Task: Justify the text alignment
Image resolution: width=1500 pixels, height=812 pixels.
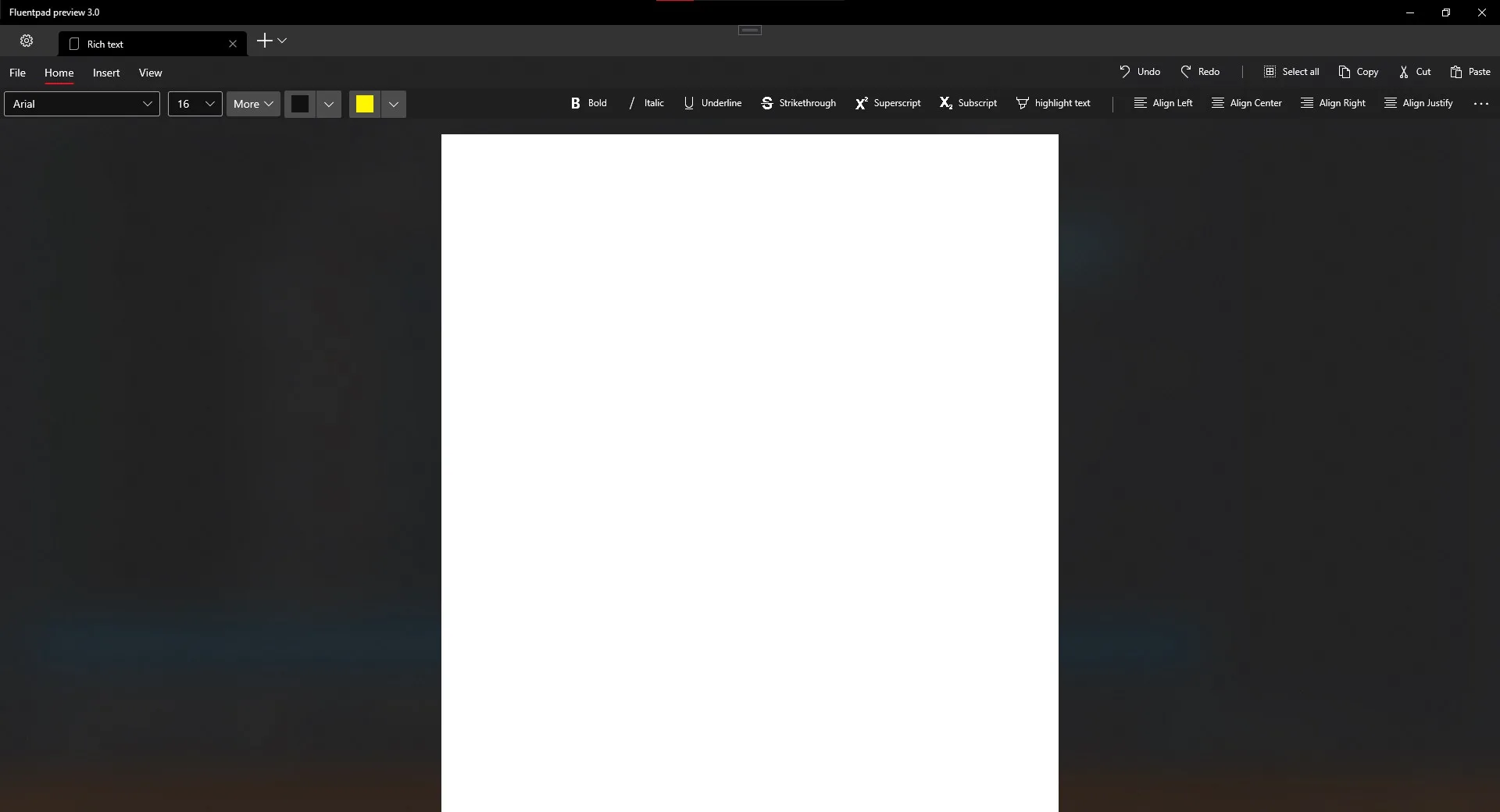Action: [x=1419, y=103]
